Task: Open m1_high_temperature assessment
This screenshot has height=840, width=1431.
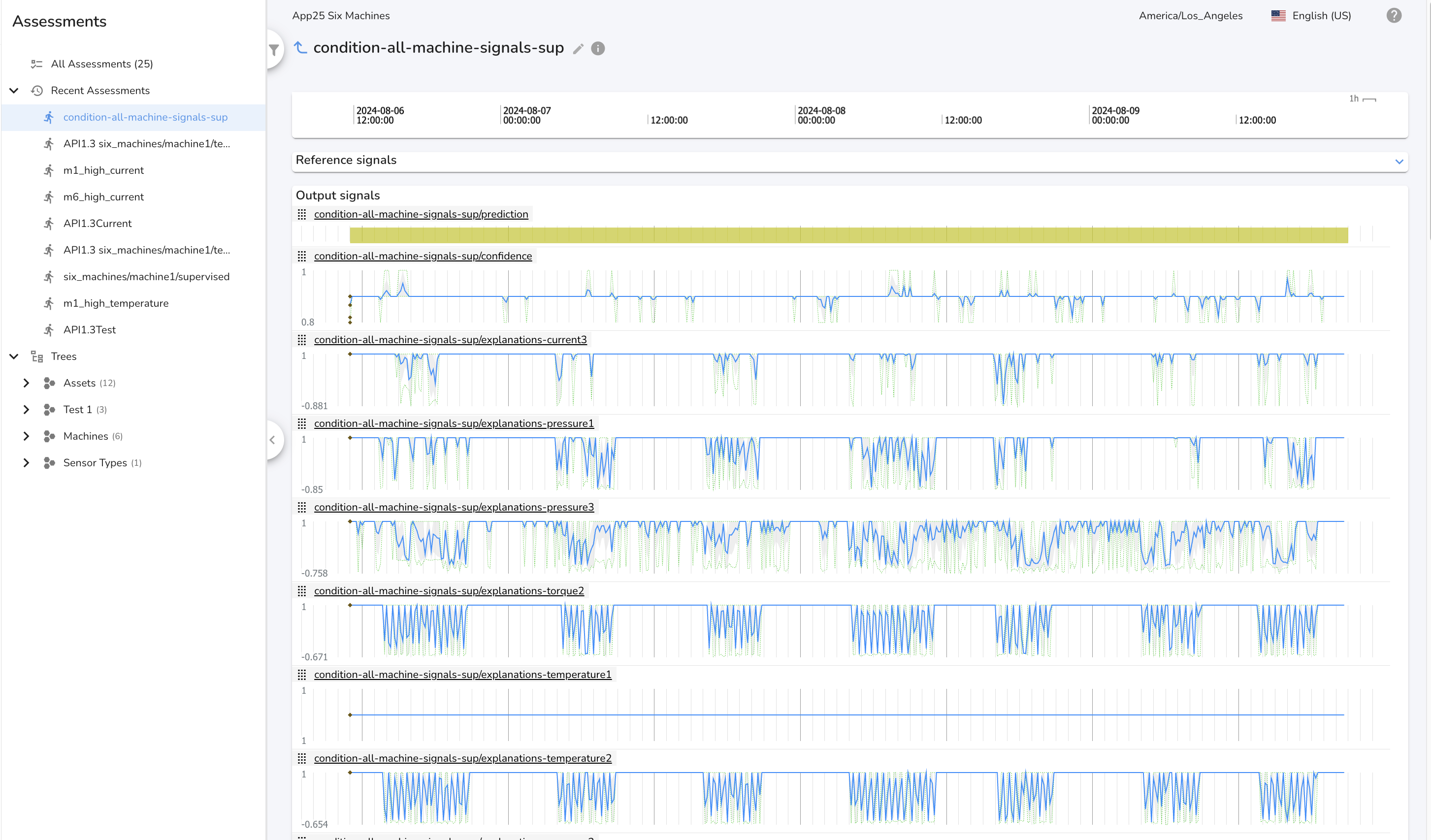Action: (116, 303)
